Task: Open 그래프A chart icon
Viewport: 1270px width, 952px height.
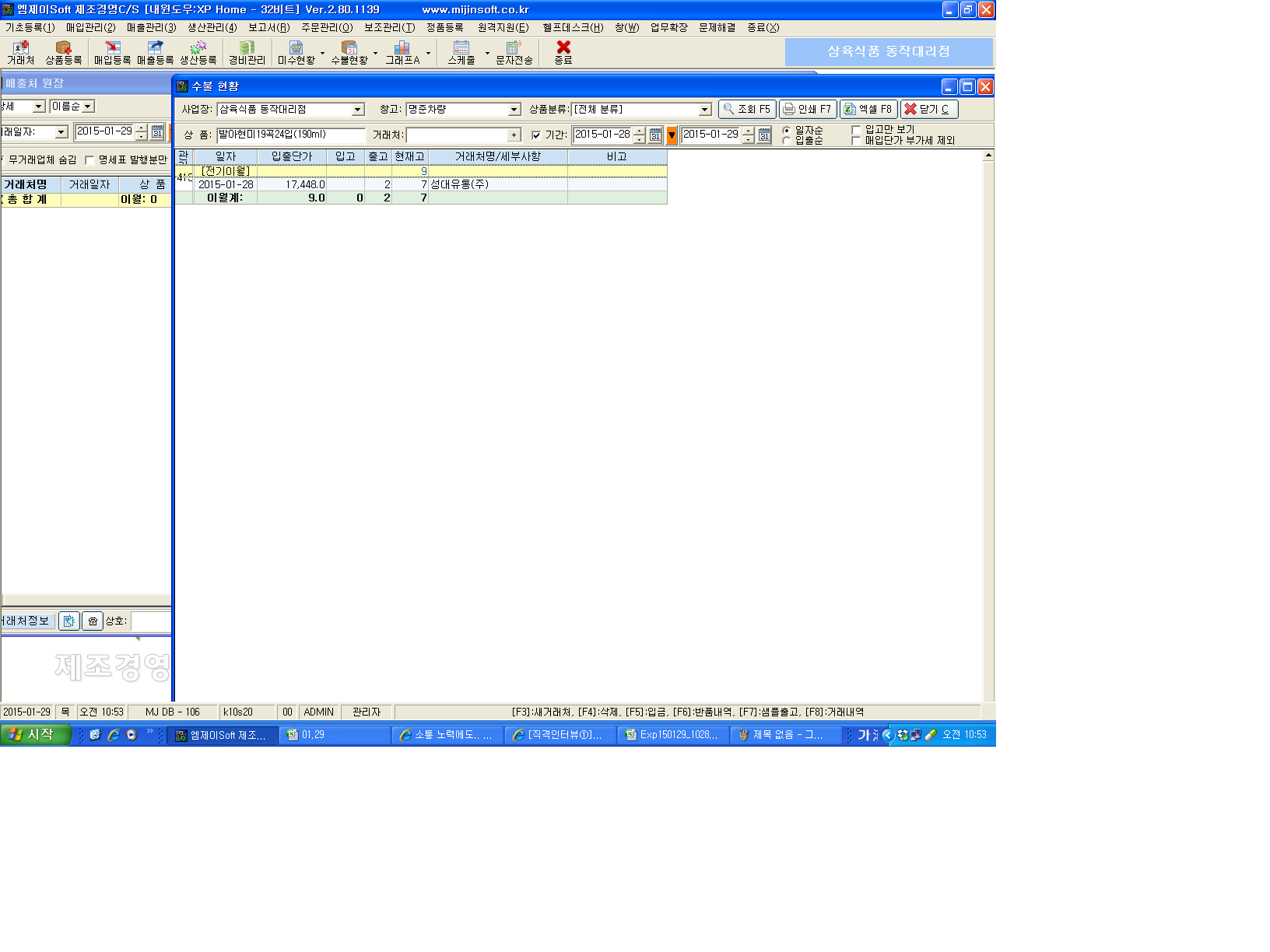Action: tap(402, 53)
